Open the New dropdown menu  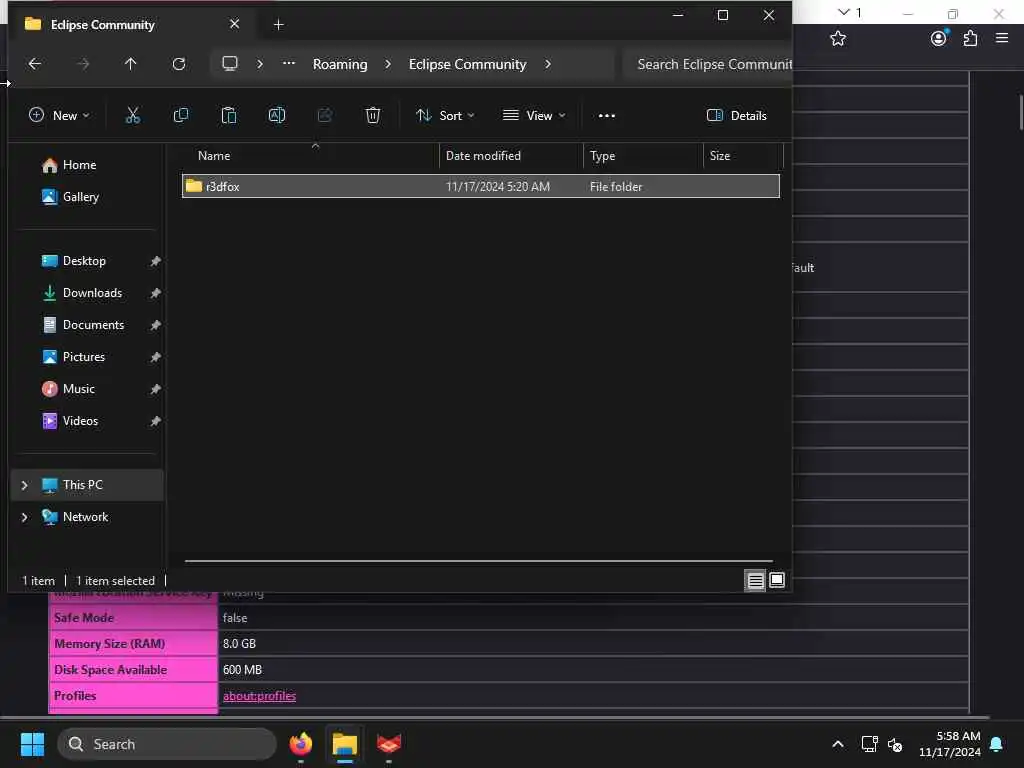coord(59,116)
